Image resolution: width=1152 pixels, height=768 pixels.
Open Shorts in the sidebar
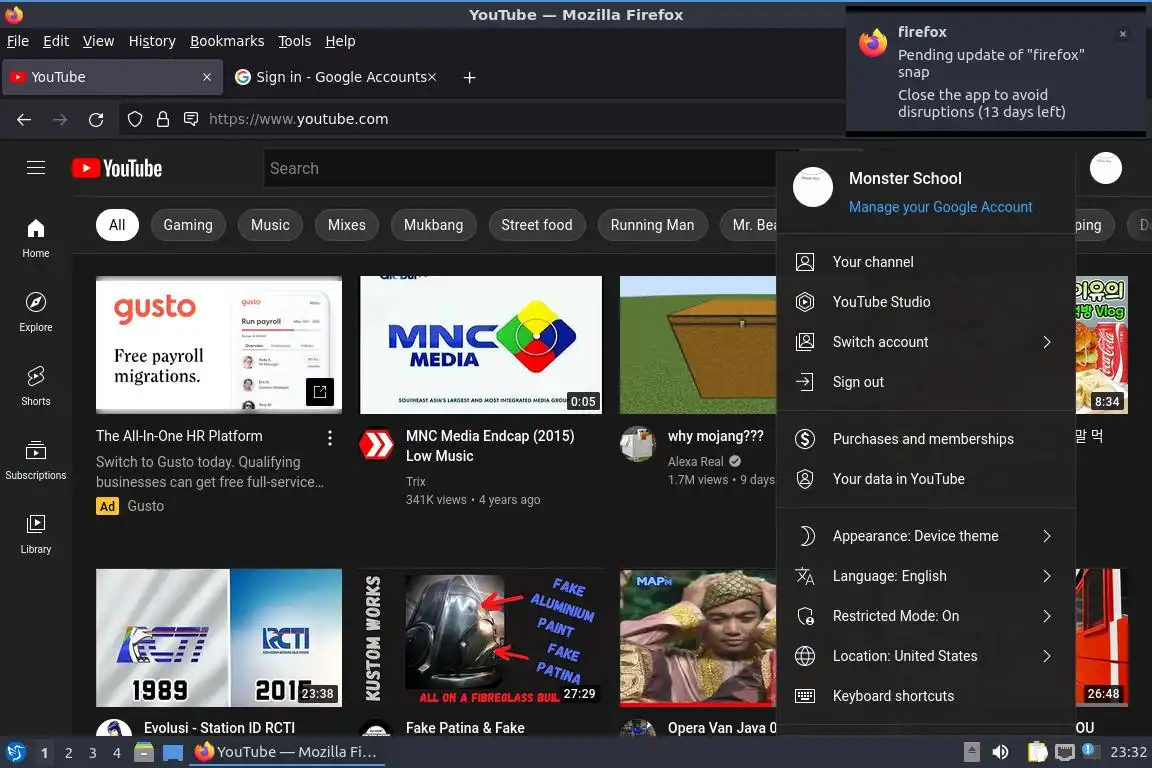coord(35,387)
